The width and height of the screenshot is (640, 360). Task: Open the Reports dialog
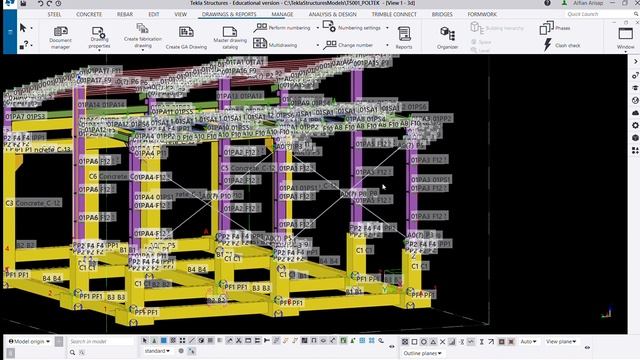[404, 37]
